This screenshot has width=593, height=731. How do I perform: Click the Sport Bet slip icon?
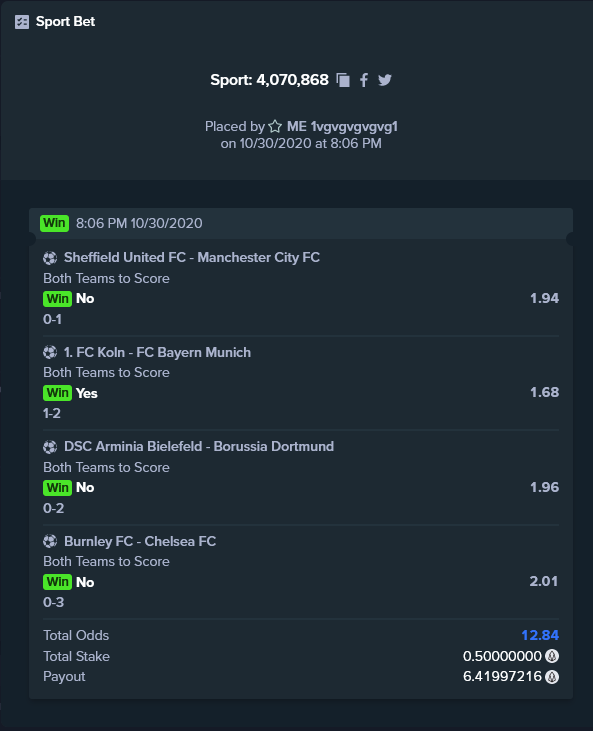point(22,22)
